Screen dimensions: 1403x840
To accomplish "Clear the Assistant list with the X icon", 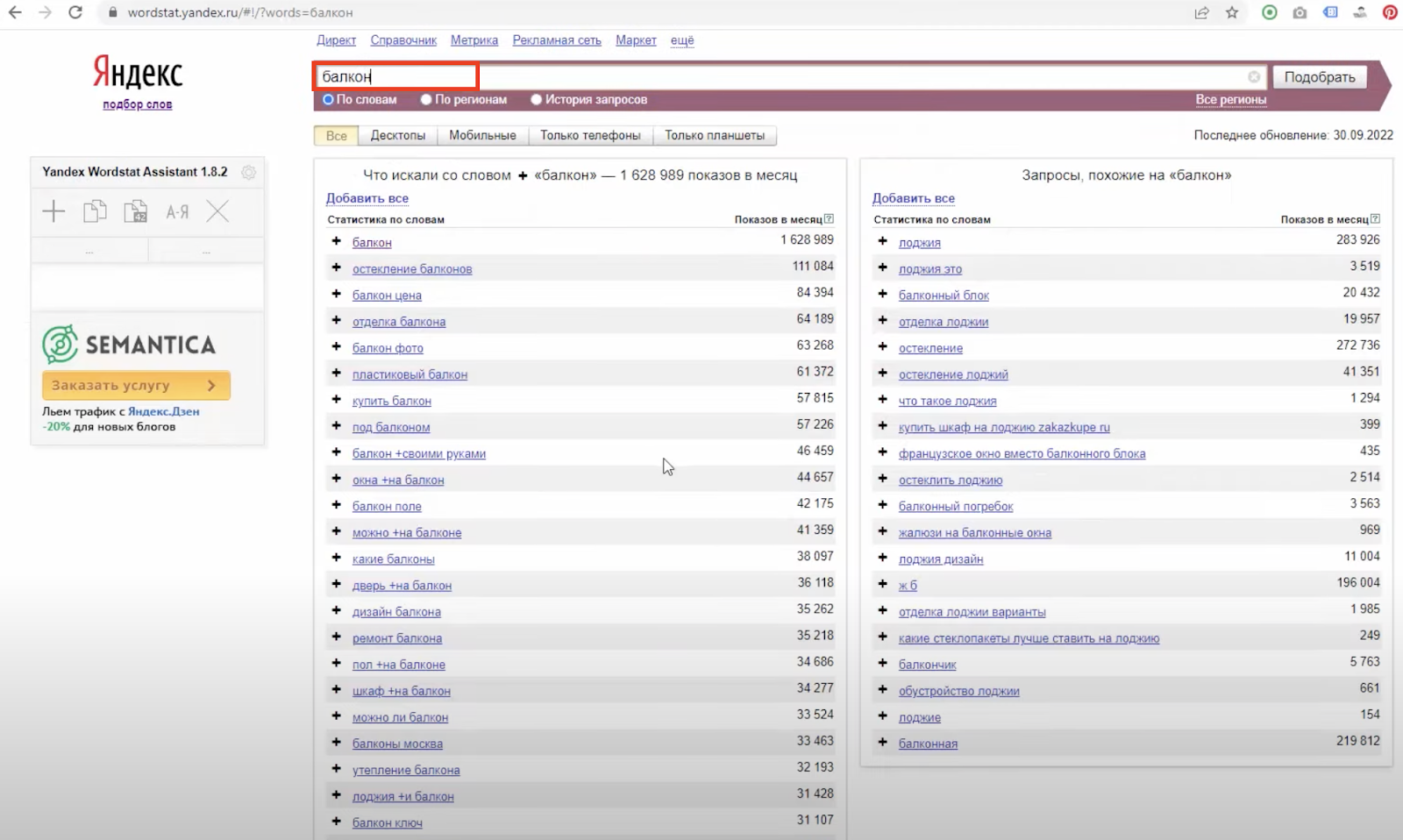I will [217, 211].
